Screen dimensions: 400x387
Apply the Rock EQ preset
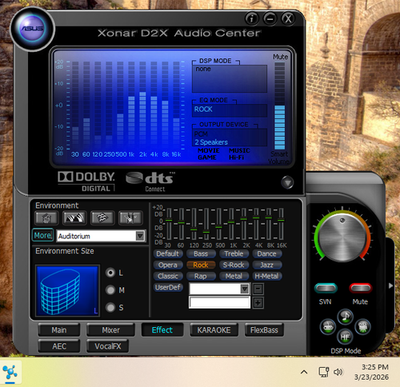click(201, 265)
